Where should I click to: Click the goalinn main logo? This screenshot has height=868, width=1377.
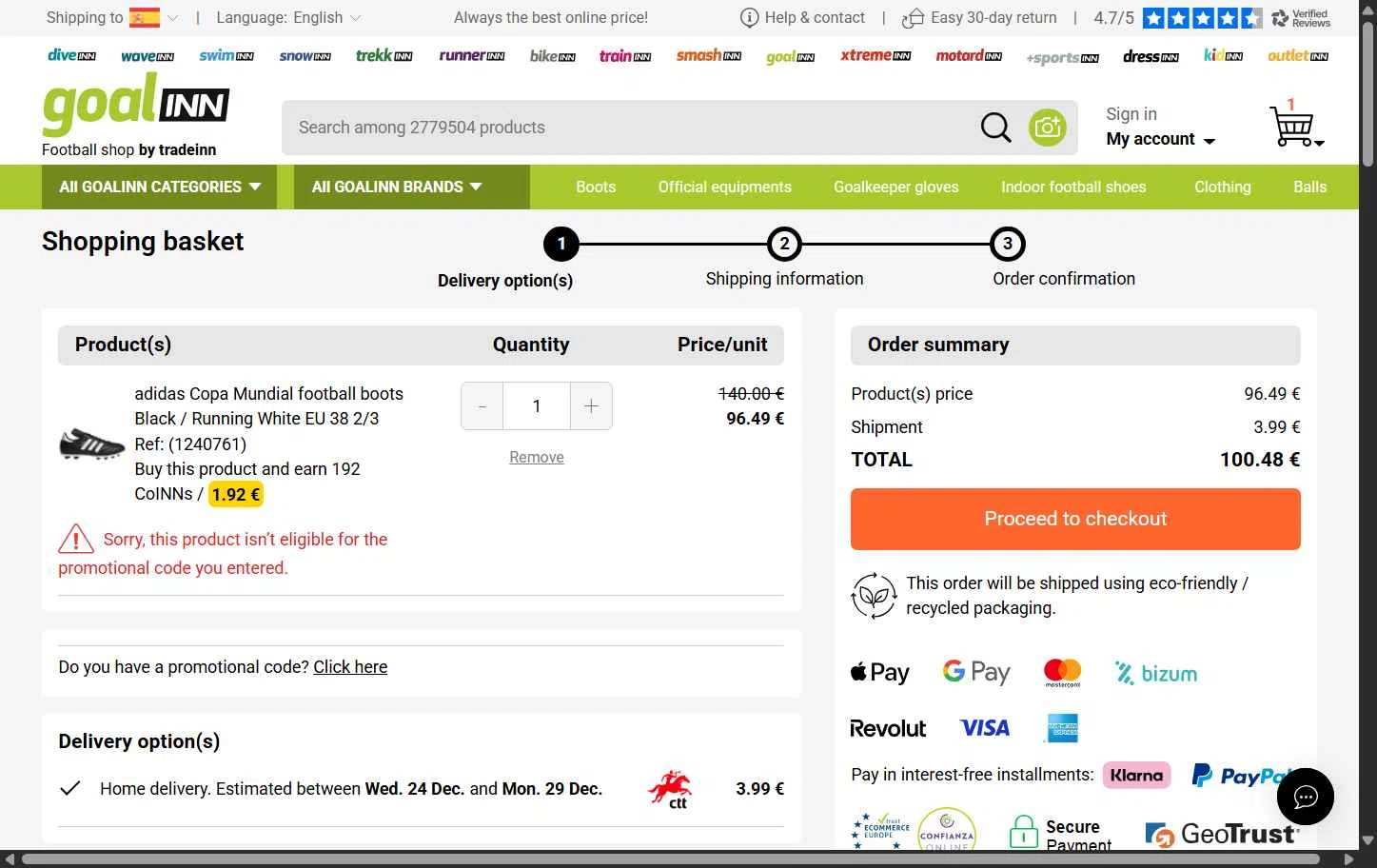point(135,105)
